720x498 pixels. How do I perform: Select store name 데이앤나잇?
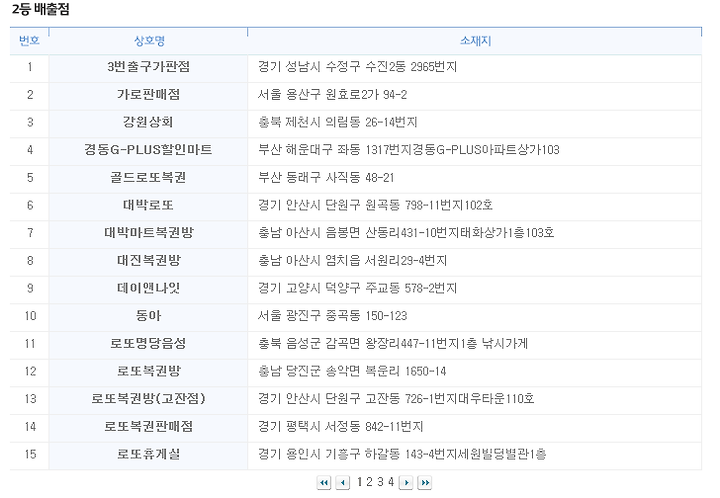pyautogui.click(x=148, y=288)
